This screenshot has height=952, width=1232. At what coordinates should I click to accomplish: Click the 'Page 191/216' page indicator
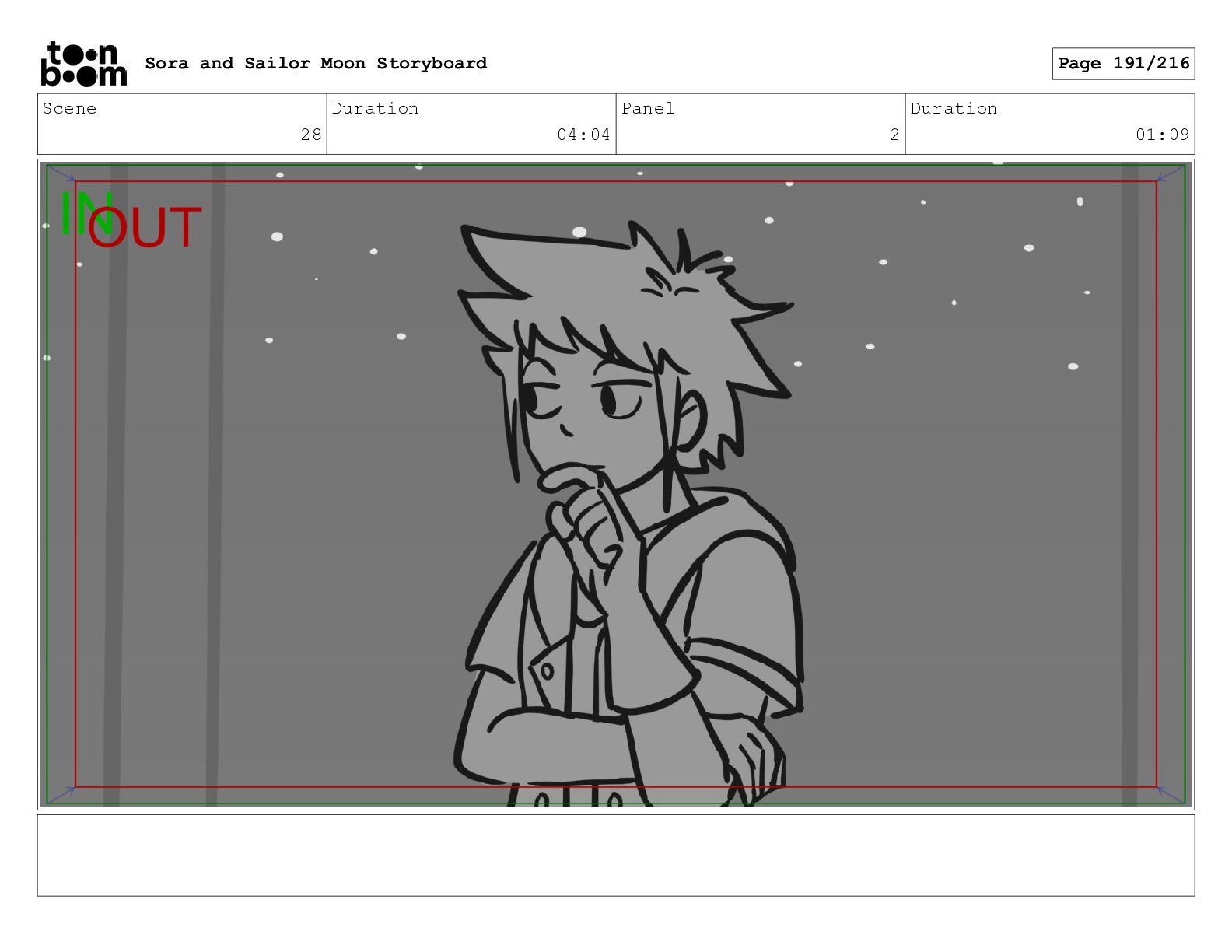tap(1123, 63)
